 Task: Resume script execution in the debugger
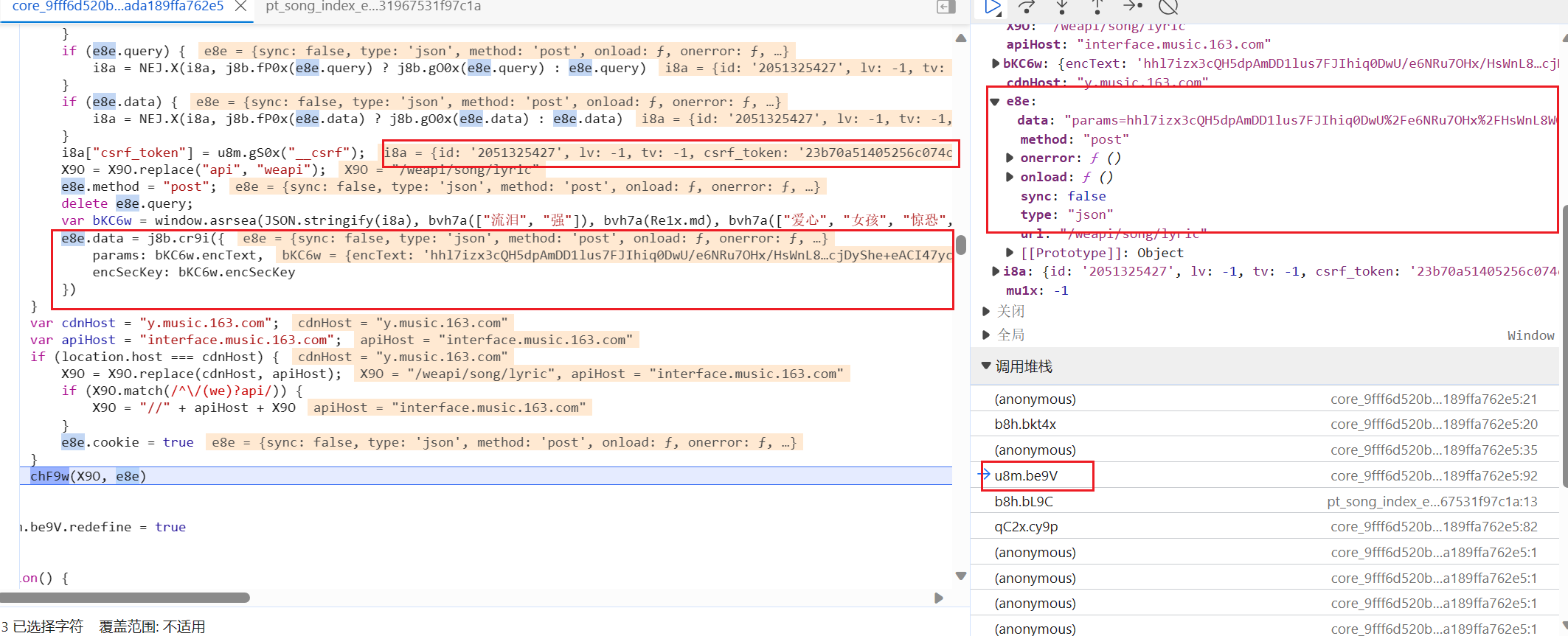point(993,7)
